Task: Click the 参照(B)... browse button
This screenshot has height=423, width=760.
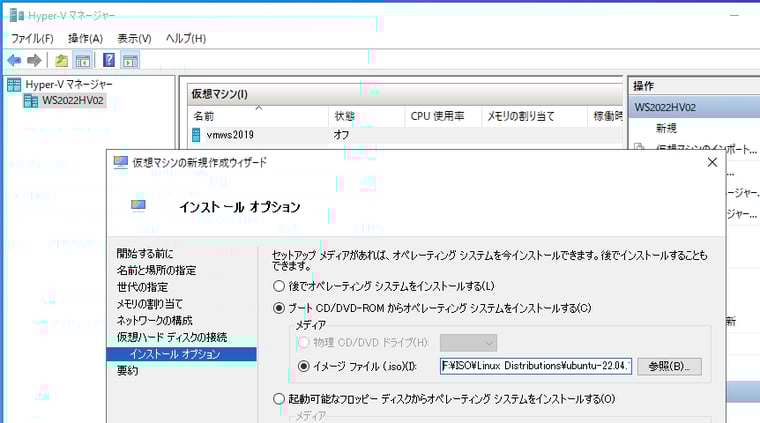Action: click(x=669, y=366)
